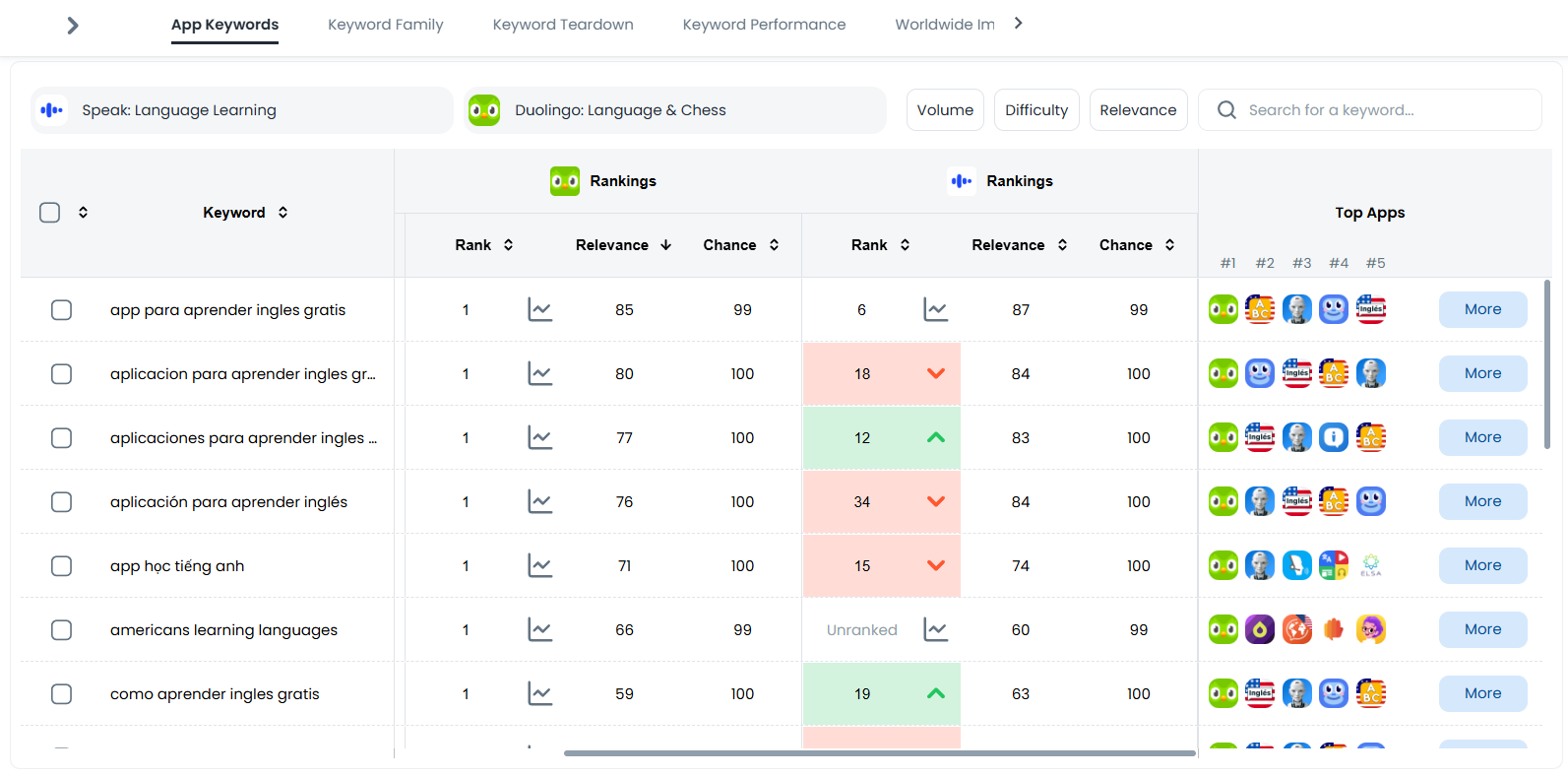Select the Duolingo: Language & Chess app chip

tap(675, 110)
